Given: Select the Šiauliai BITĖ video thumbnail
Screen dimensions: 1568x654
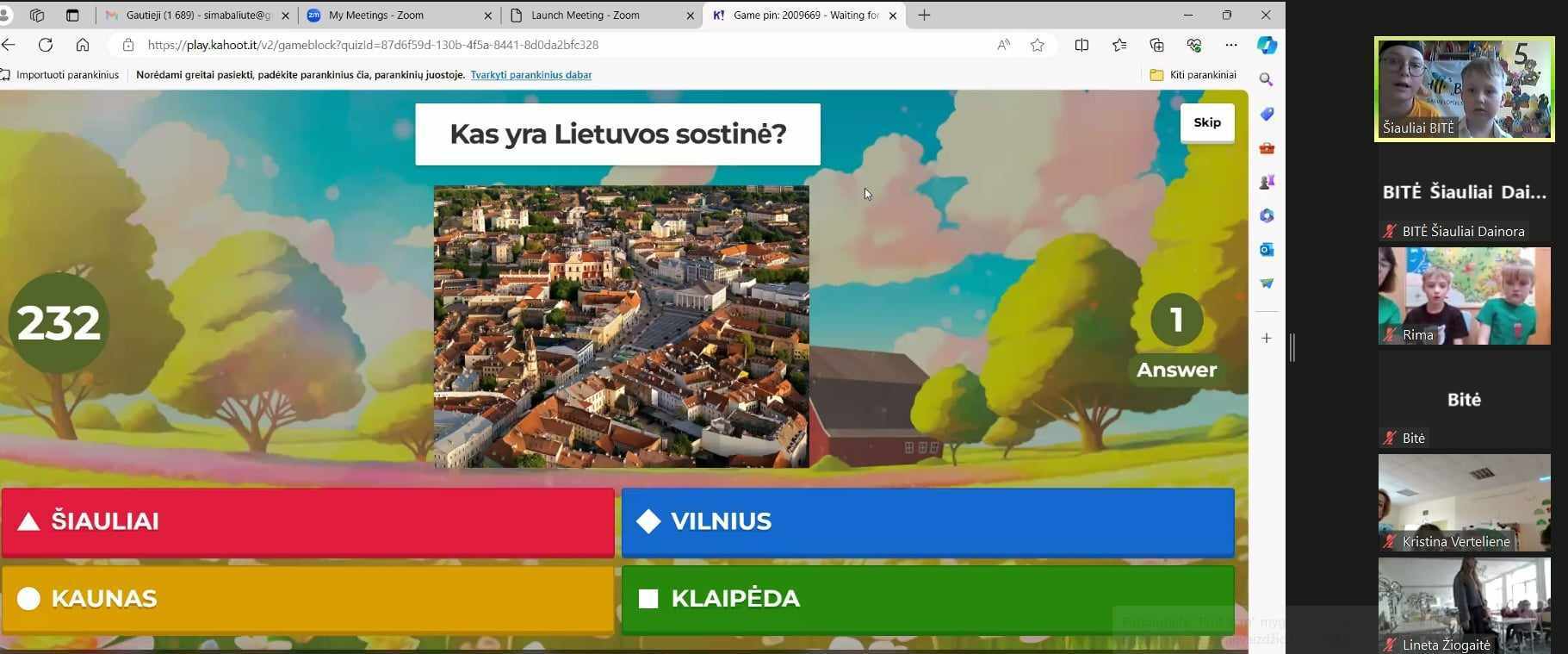Looking at the screenshot, I should (x=1464, y=89).
